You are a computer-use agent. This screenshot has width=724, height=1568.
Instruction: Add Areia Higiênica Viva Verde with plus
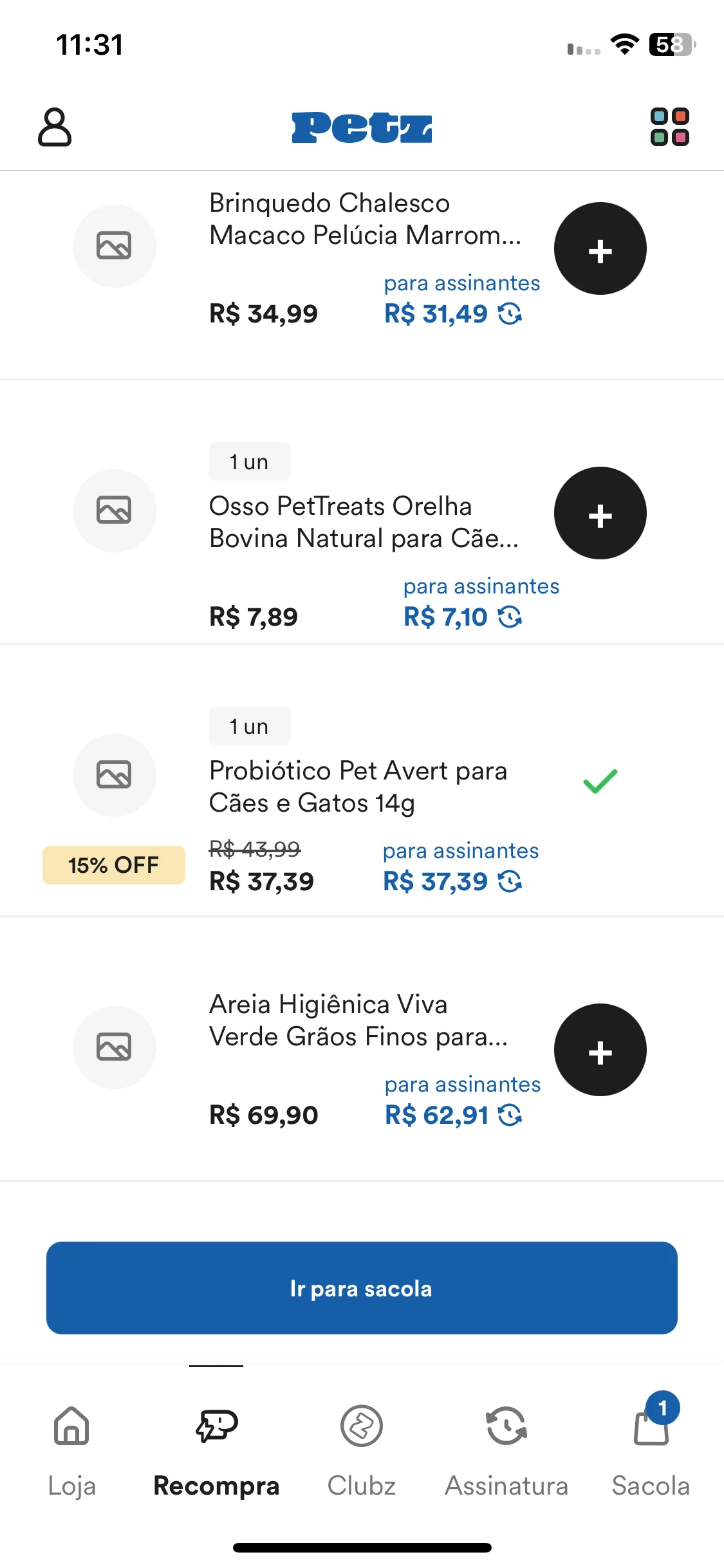pyautogui.click(x=600, y=1050)
